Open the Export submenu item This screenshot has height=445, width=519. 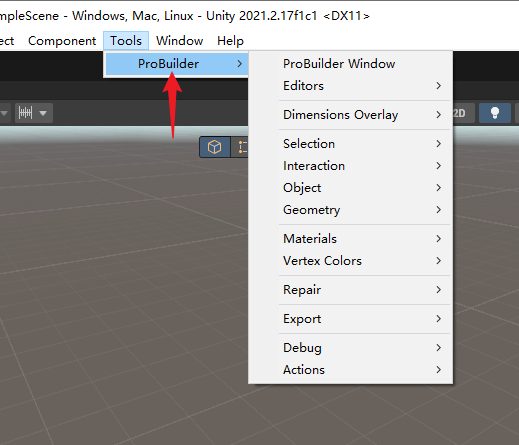[x=350, y=319]
